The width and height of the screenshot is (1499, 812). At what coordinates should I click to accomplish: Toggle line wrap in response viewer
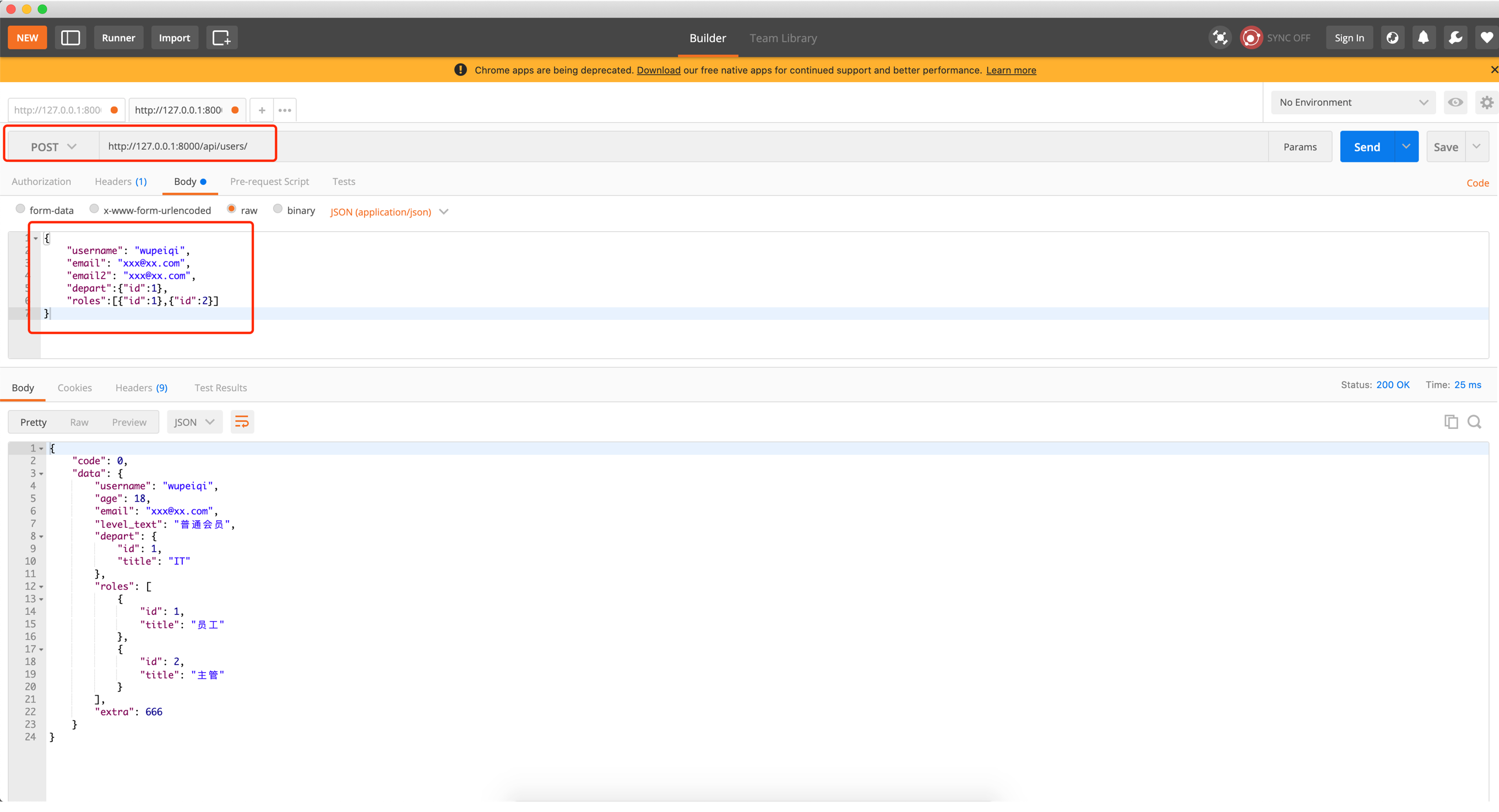click(242, 422)
